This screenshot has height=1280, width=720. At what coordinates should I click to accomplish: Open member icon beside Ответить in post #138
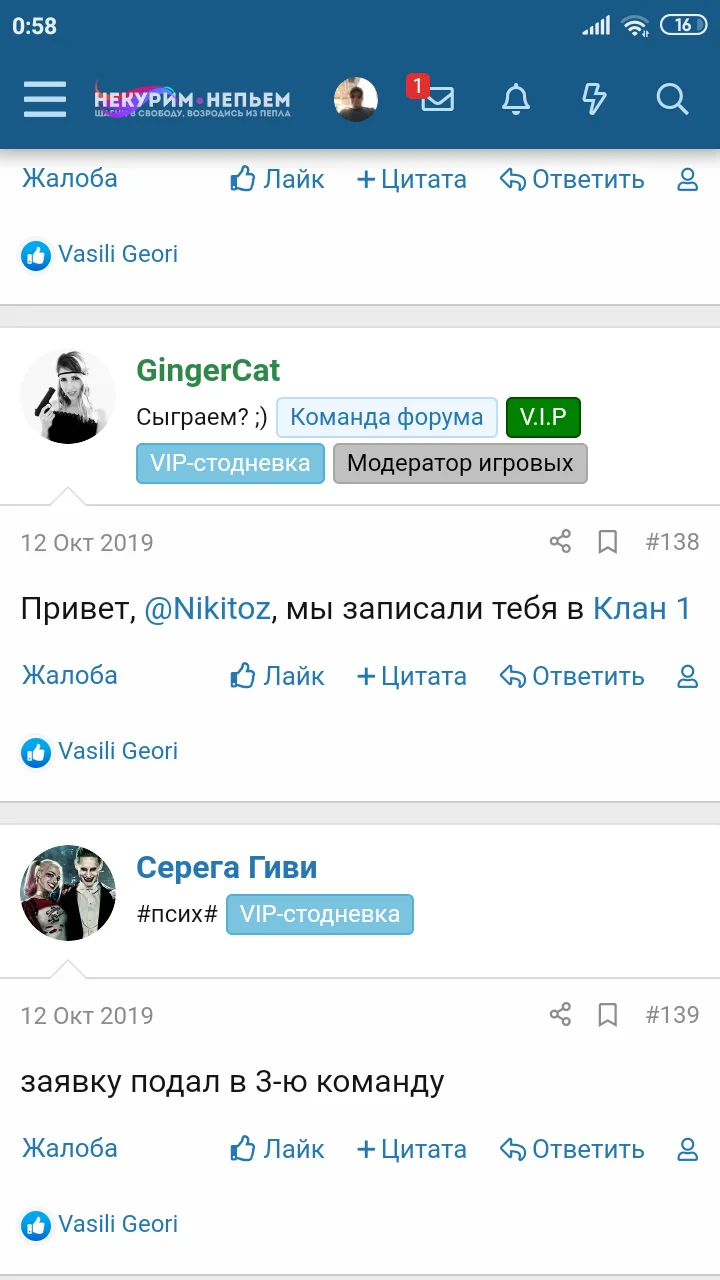tap(688, 676)
